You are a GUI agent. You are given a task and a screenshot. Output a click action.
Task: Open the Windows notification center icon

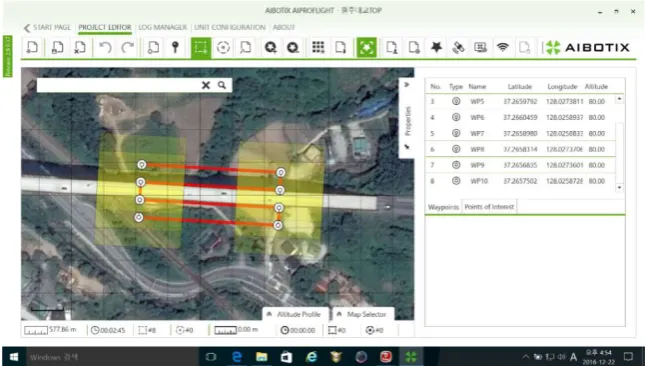coord(628,357)
